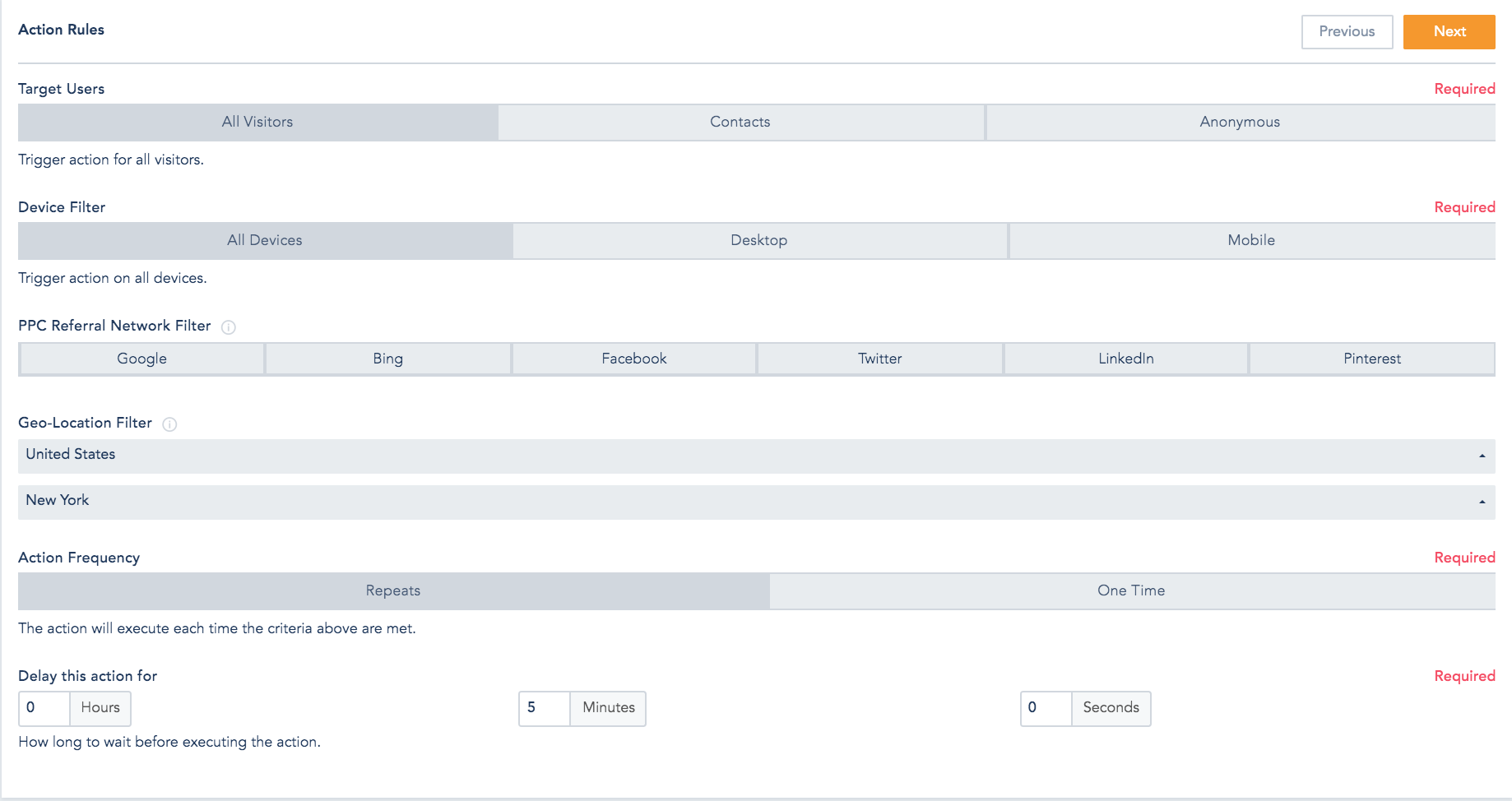Focus the Hours delay input
The width and height of the screenshot is (1512, 801).
coord(44,708)
